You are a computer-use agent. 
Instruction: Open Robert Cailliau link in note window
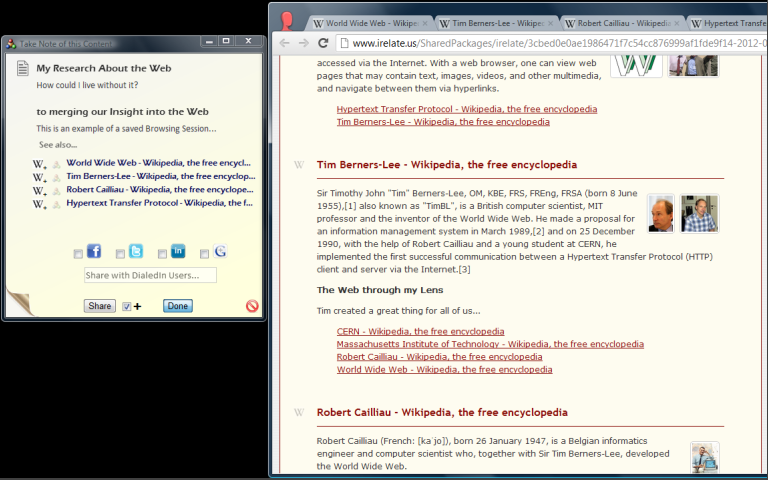(x=160, y=189)
